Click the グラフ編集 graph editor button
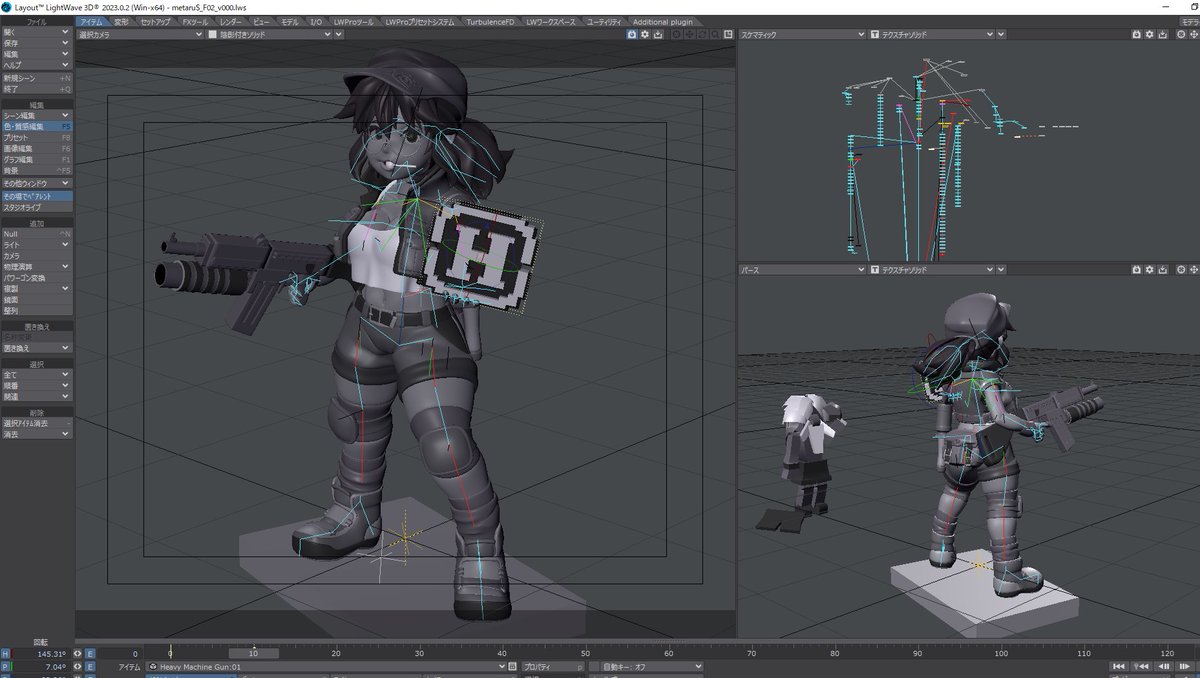The image size is (1200, 678). pyautogui.click(x=36, y=160)
